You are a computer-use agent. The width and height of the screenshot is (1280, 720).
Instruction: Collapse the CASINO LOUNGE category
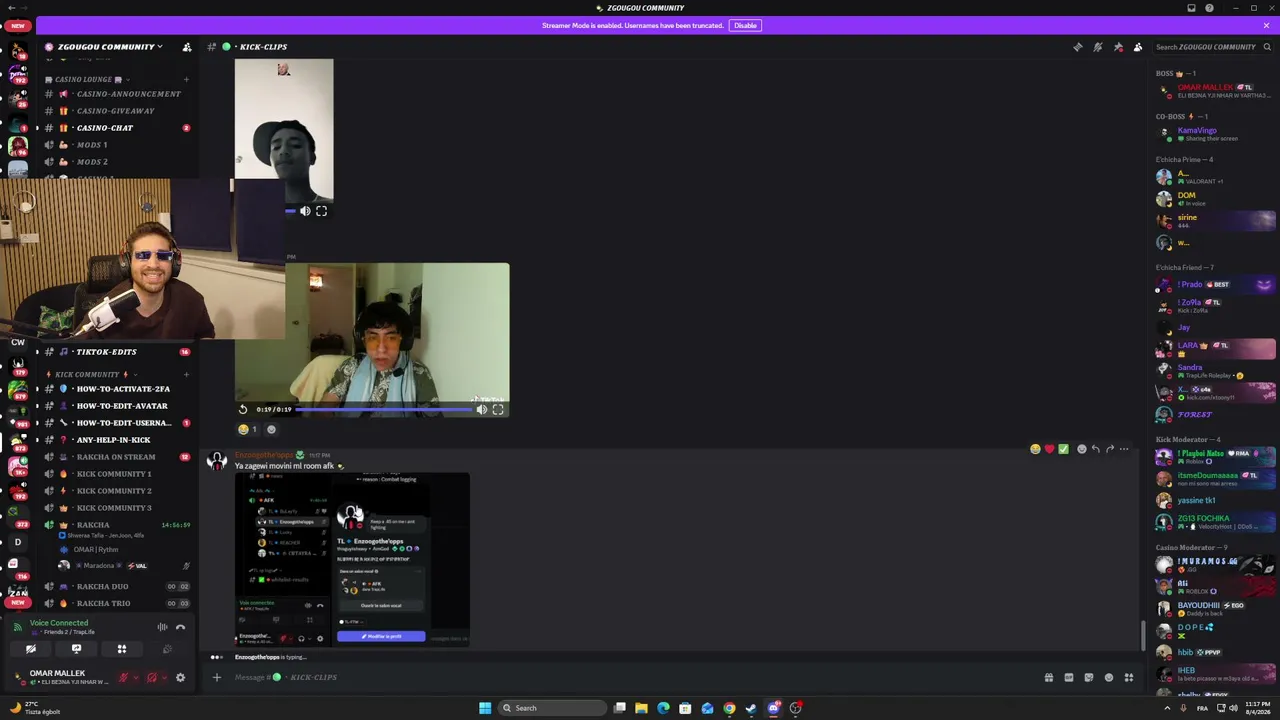(88, 80)
